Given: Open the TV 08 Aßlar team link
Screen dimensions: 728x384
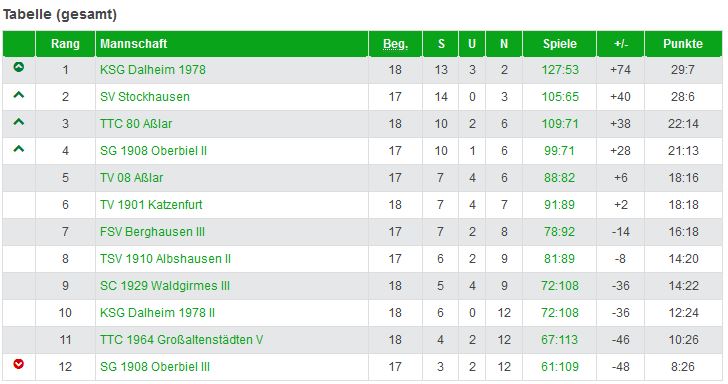Looking at the screenshot, I should coord(131,177).
